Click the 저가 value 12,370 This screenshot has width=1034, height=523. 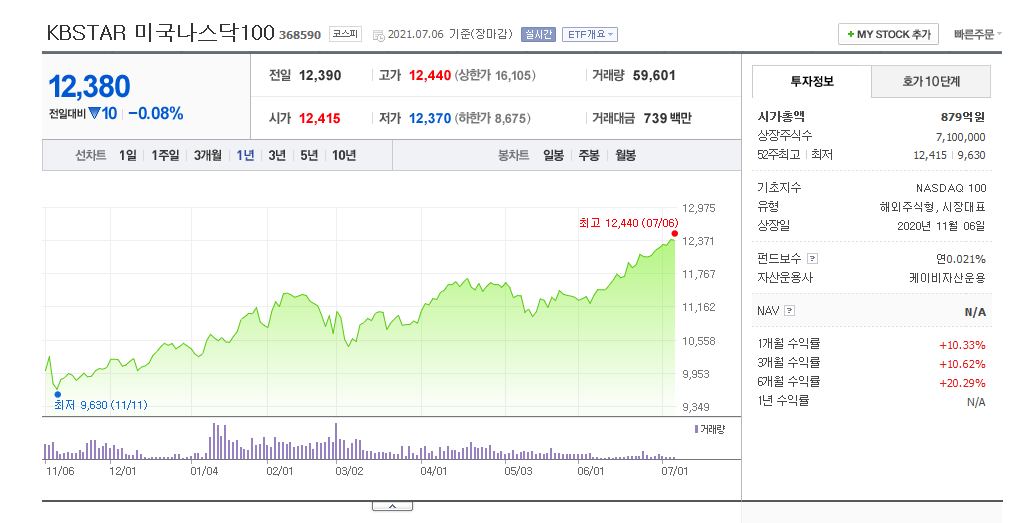click(x=430, y=119)
